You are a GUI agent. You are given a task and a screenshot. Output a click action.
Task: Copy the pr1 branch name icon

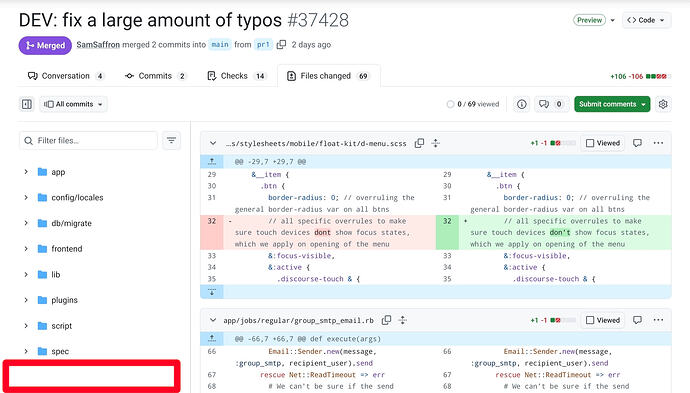click(281, 44)
